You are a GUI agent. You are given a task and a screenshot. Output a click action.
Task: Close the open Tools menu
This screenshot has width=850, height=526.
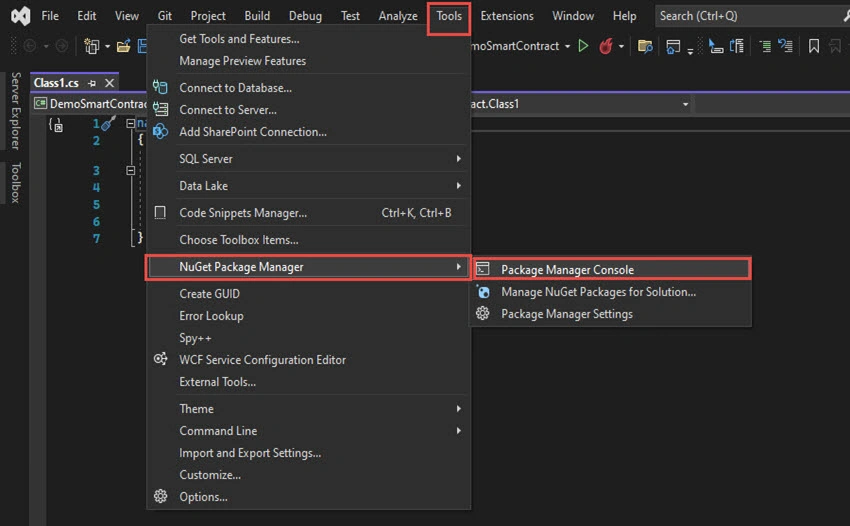coord(449,16)
